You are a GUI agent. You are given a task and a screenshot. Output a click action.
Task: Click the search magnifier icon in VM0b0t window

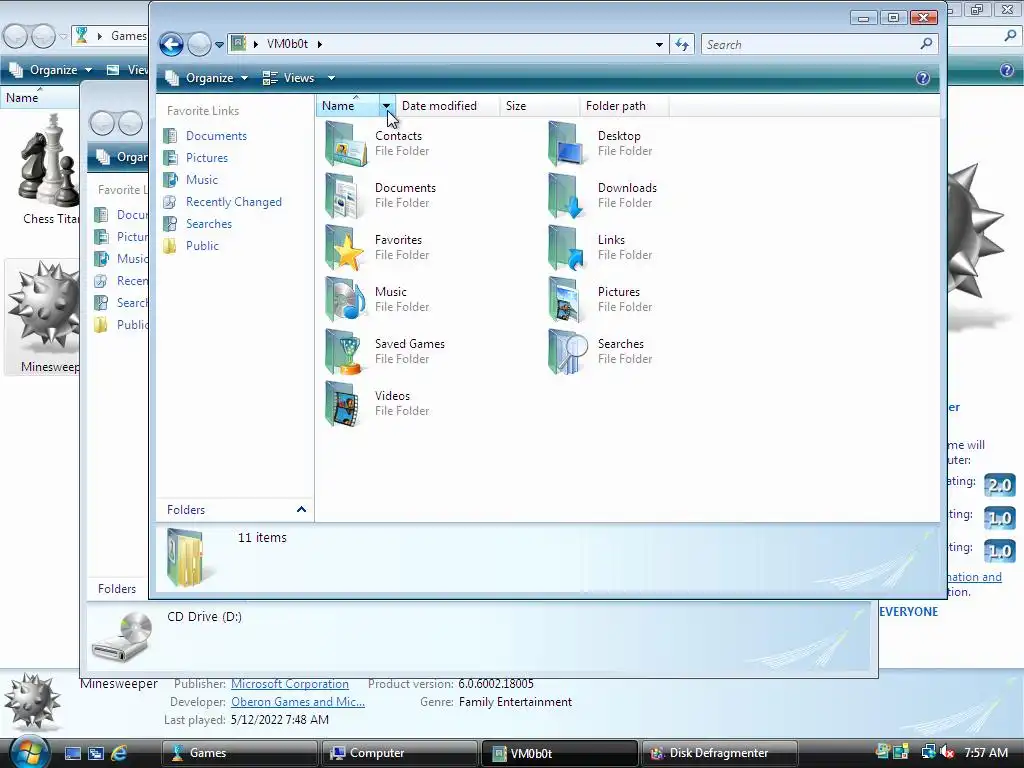(x=926, y=44)
